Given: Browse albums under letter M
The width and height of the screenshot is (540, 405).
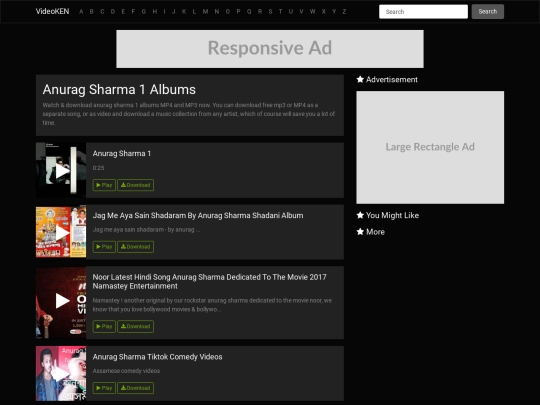Looking at the screenshot, I should click(205, 11).
